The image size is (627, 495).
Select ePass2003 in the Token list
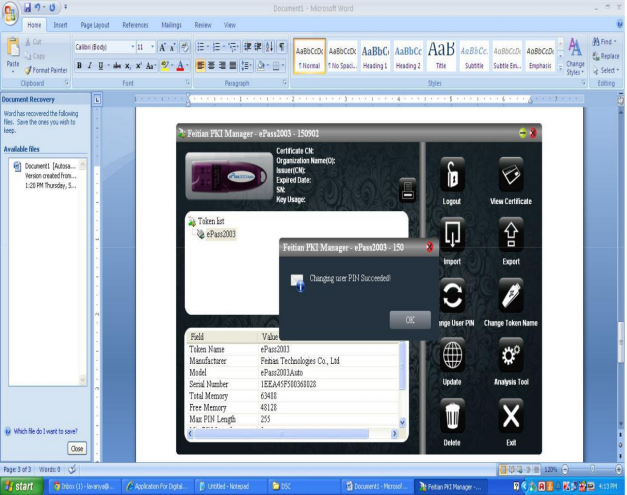click(221, 234)
